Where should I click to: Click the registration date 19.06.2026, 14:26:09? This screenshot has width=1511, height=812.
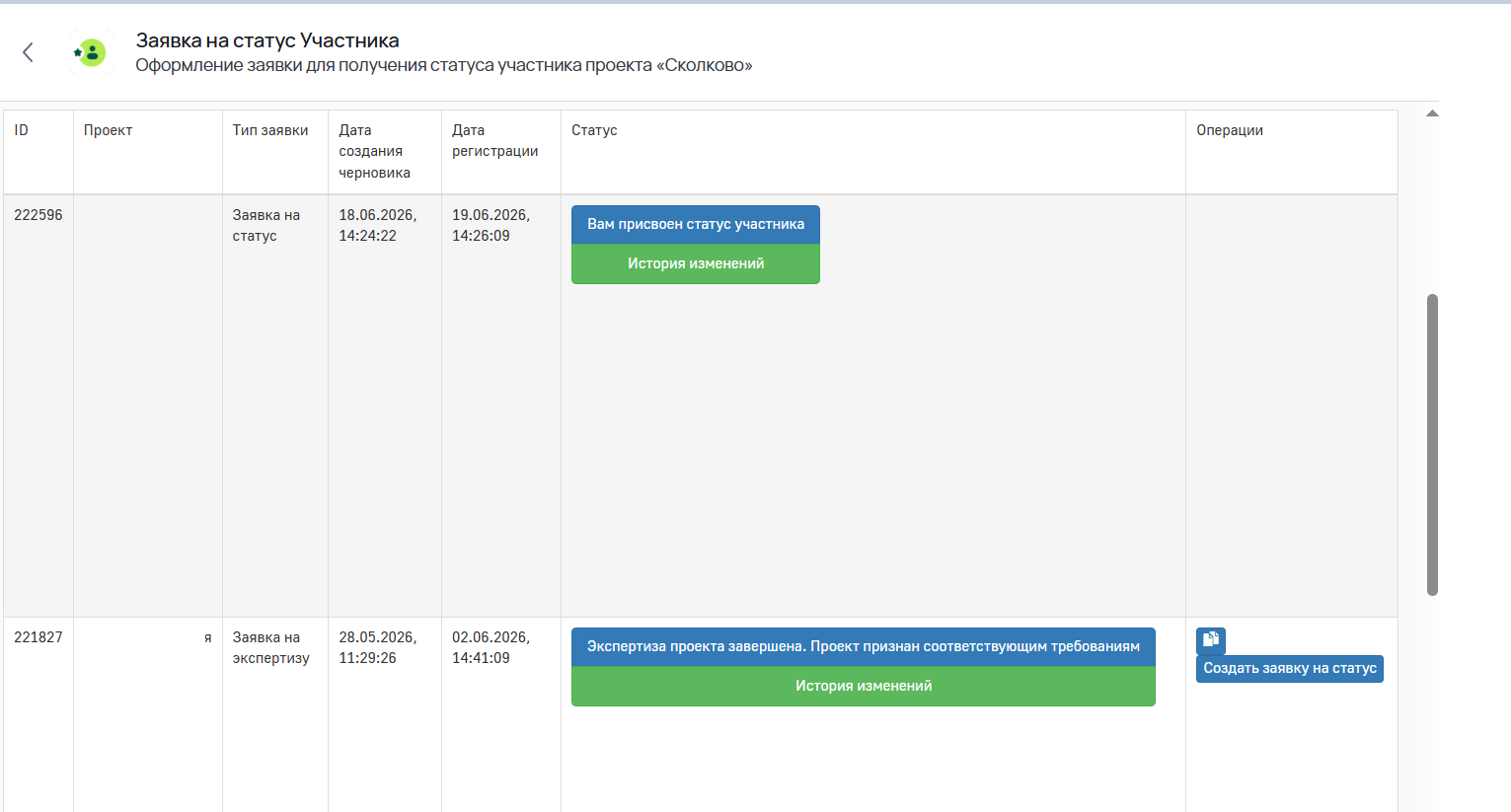point(491,225)
